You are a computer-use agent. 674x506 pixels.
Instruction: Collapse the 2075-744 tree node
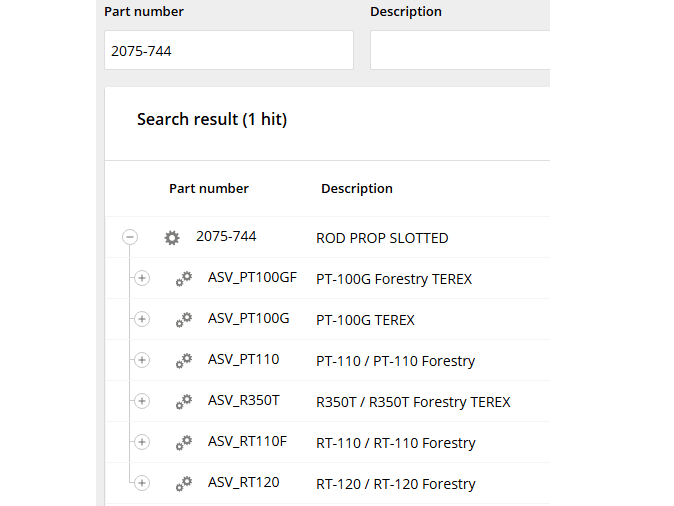coord(130,238)
